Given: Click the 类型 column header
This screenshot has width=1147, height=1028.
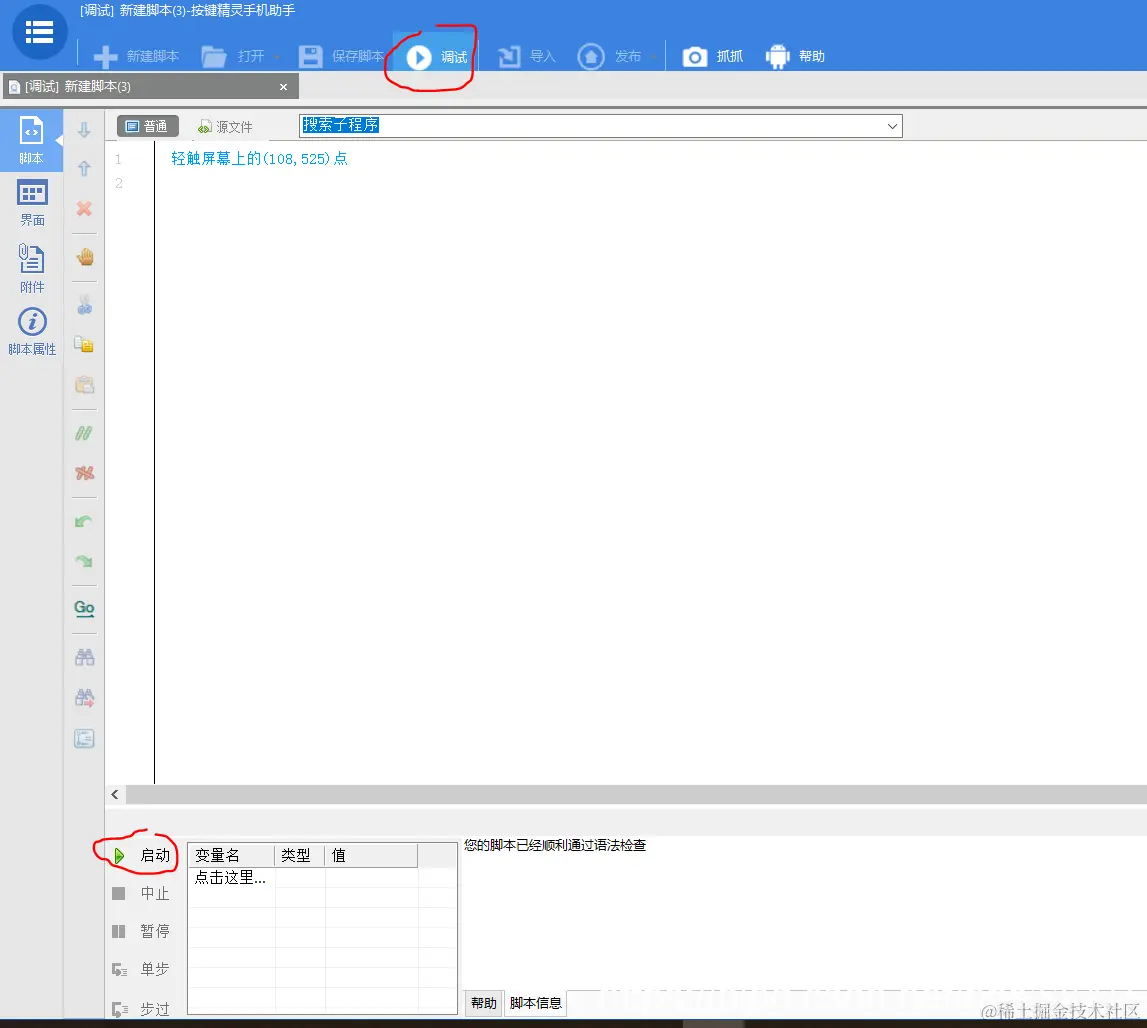Looking at the screenshot, I should [299, 855].
